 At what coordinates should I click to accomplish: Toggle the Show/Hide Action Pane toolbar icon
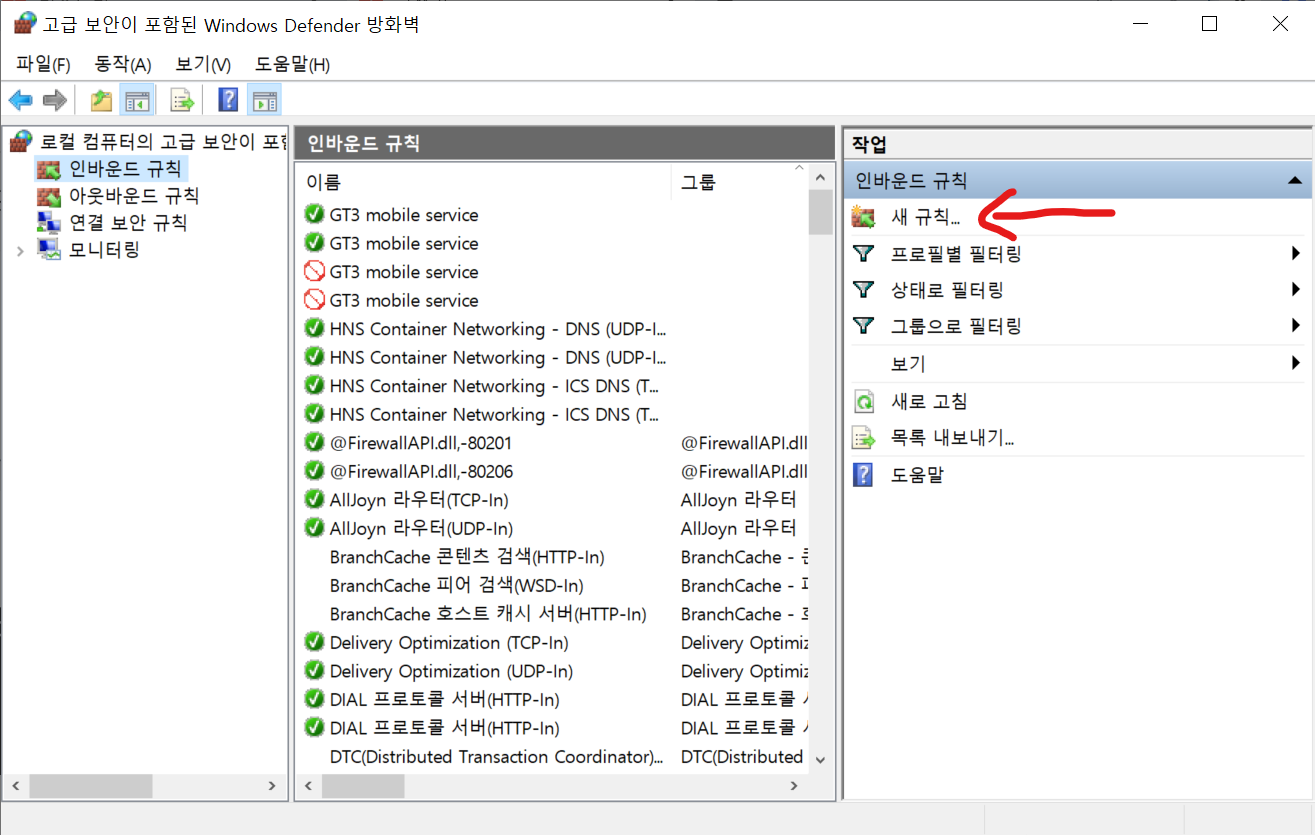tap(265, 100)
